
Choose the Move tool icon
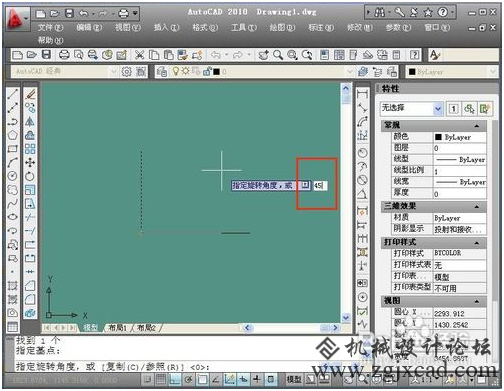tap(30, 163)
